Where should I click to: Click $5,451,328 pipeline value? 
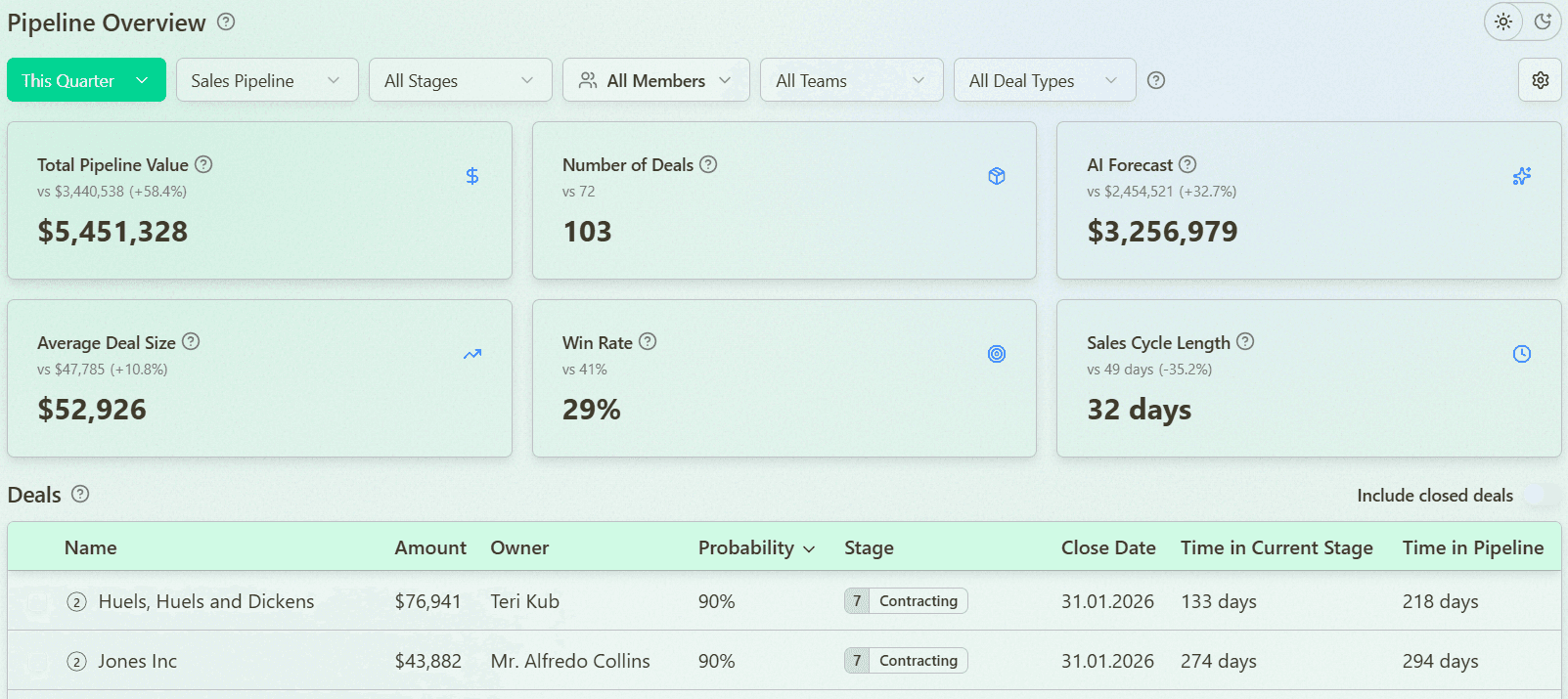[112, 232]
